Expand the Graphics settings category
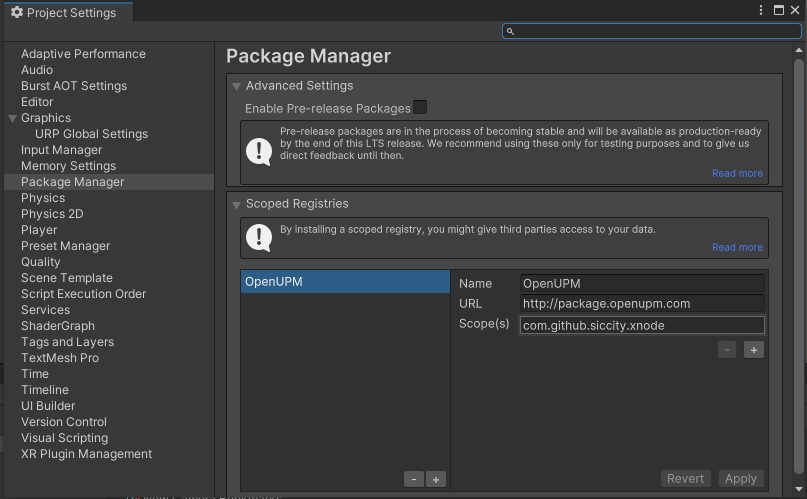807x499 pixels. (12, 118)
